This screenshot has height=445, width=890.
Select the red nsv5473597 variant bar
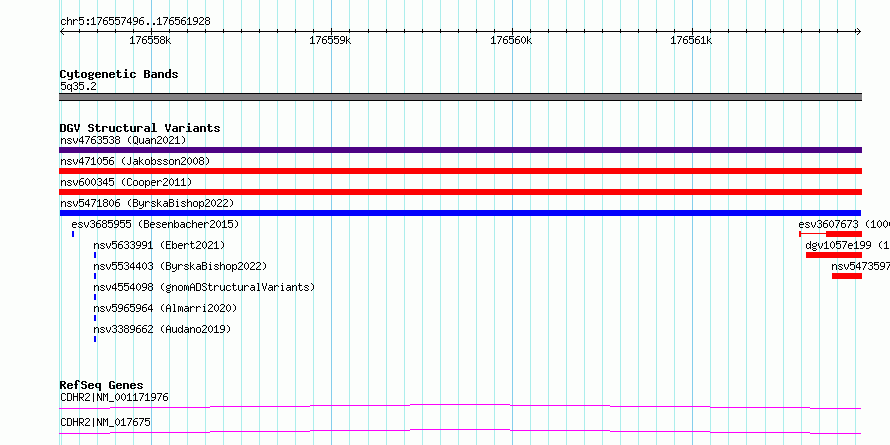tap(847, 276)
